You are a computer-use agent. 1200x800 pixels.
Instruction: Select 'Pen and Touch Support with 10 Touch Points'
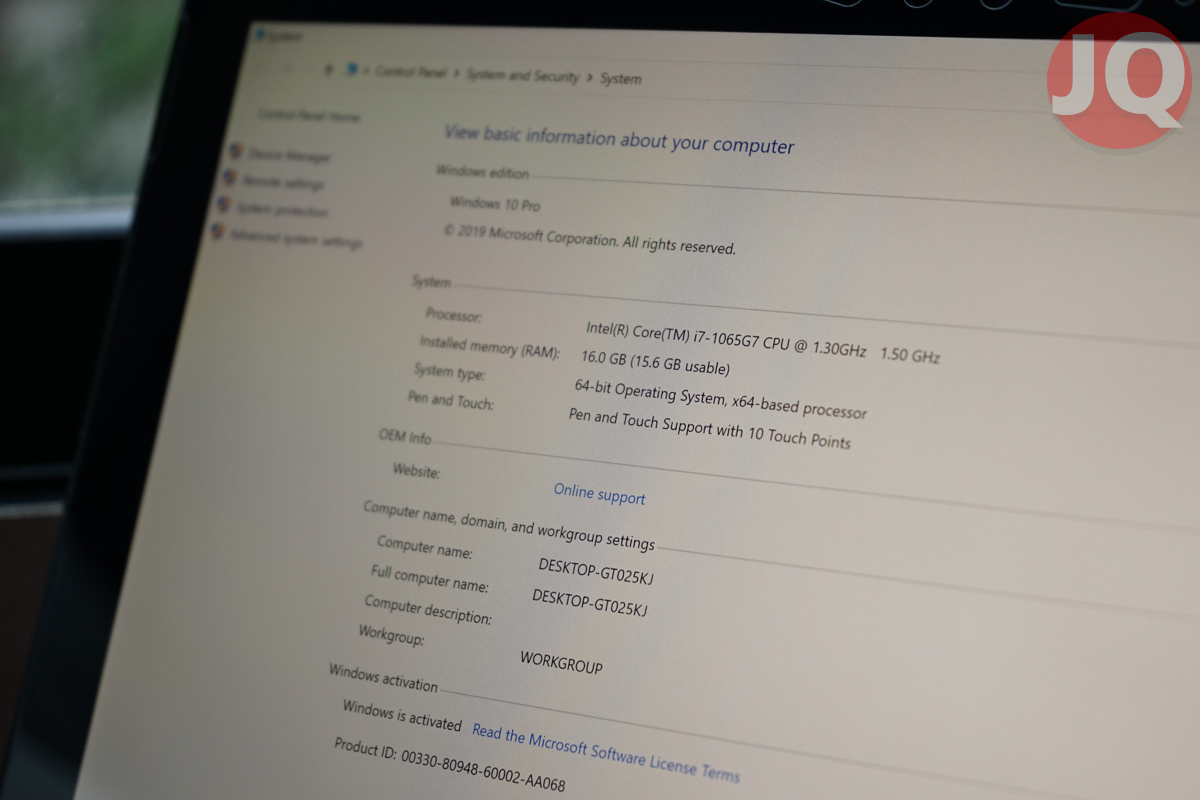click(x=709, y=428)
